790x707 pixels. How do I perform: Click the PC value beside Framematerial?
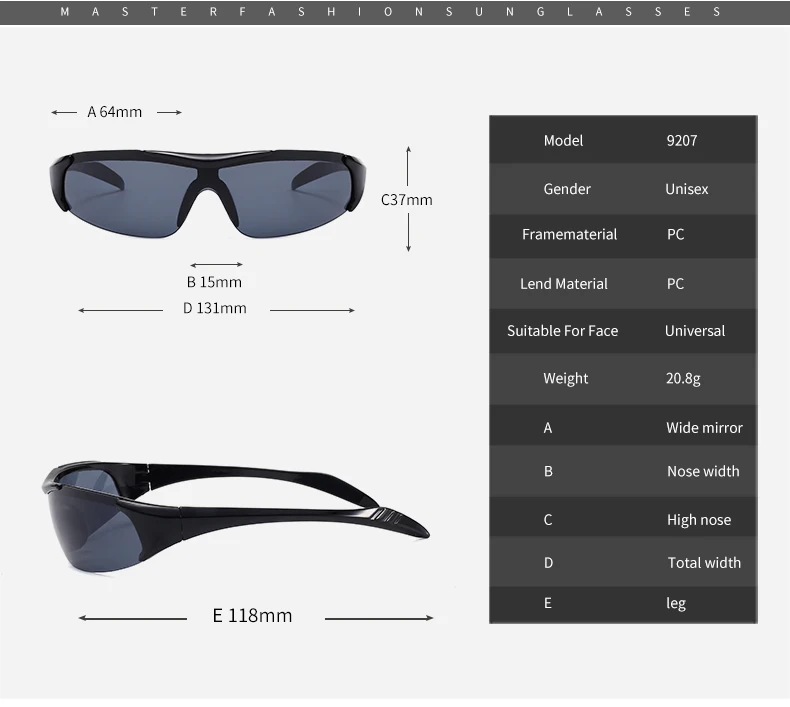tap(676, 234)
